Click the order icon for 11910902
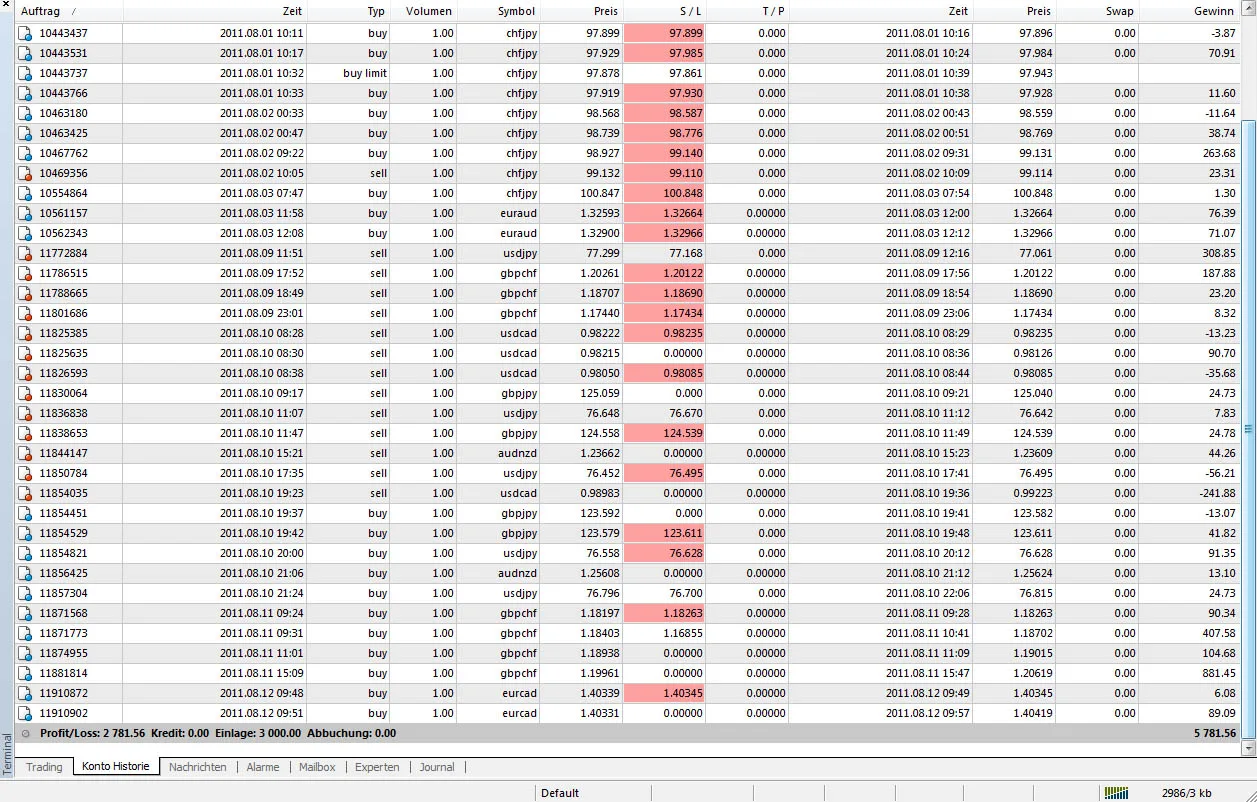This screenshot has width=1257, height=802. [x=26, y=713]
